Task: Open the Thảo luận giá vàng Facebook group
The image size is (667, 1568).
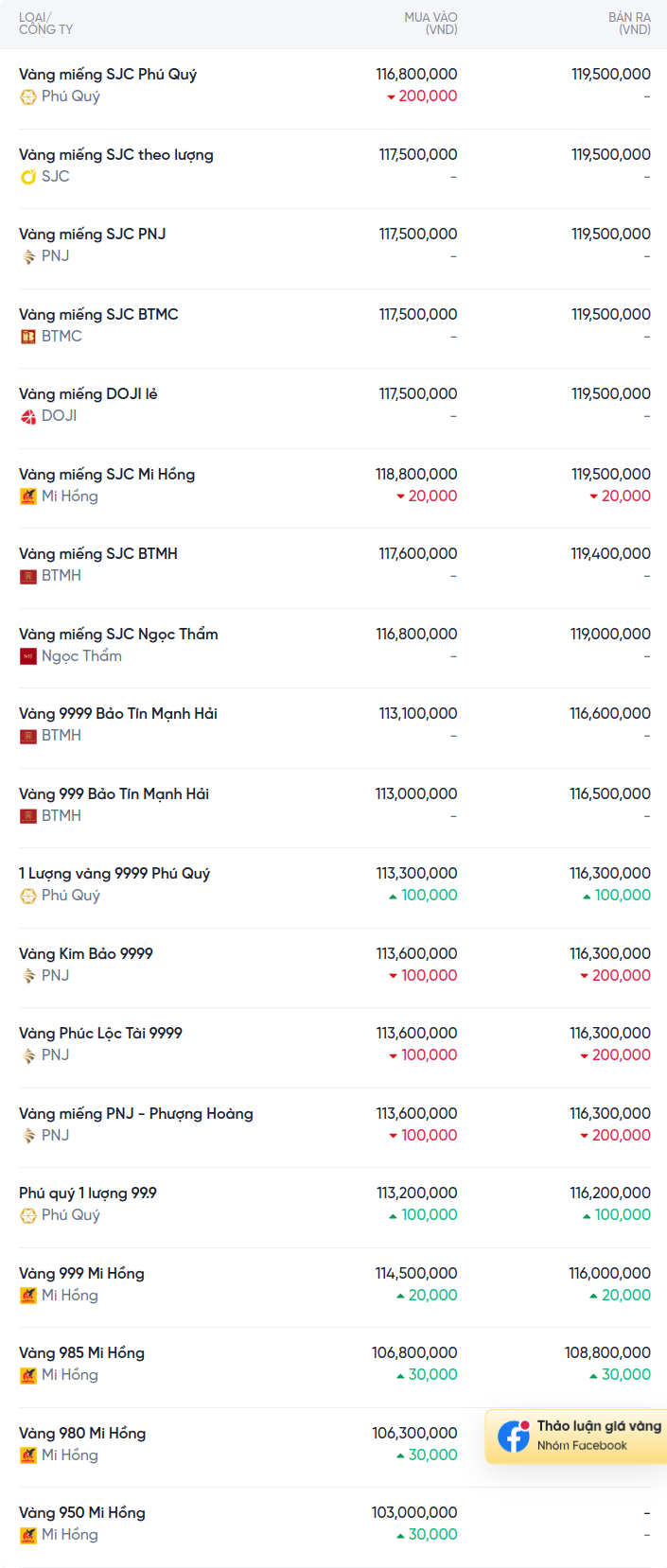Action: tap(598, 1426)
